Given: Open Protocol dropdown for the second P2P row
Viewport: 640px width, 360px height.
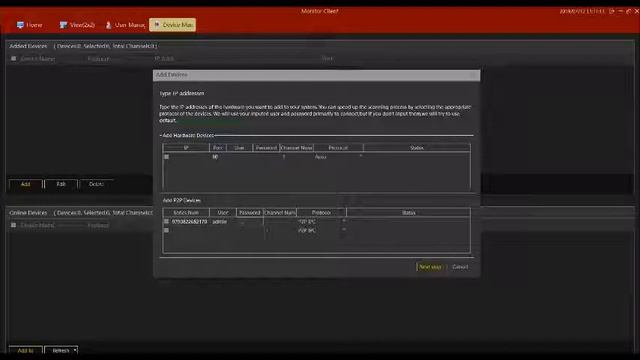Looking at the screenshot, I should 344,230.
